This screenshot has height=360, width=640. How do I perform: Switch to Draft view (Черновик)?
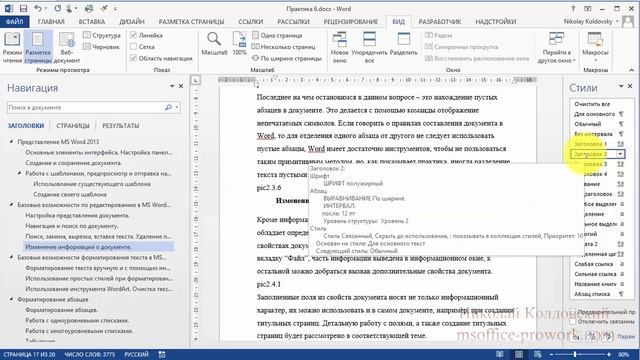click(102, 47)
